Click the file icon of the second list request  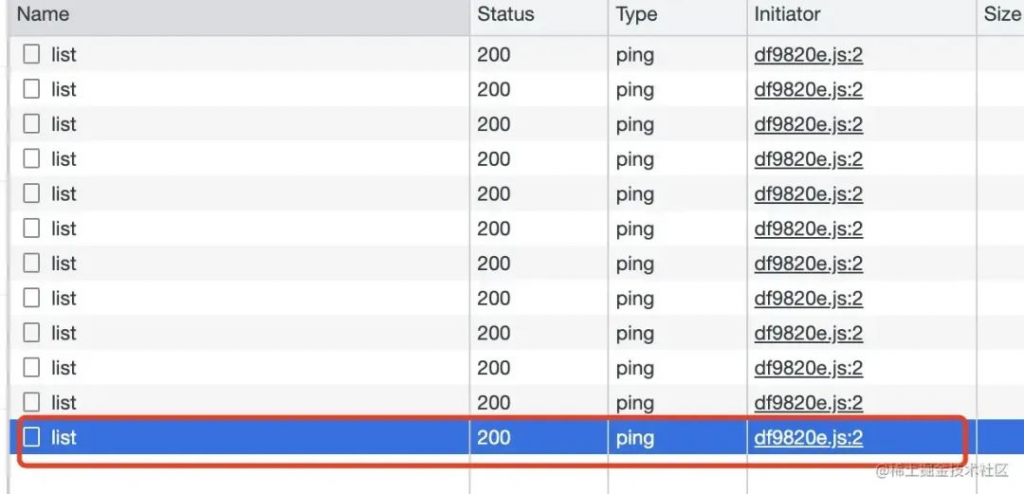tap(31, 89)
